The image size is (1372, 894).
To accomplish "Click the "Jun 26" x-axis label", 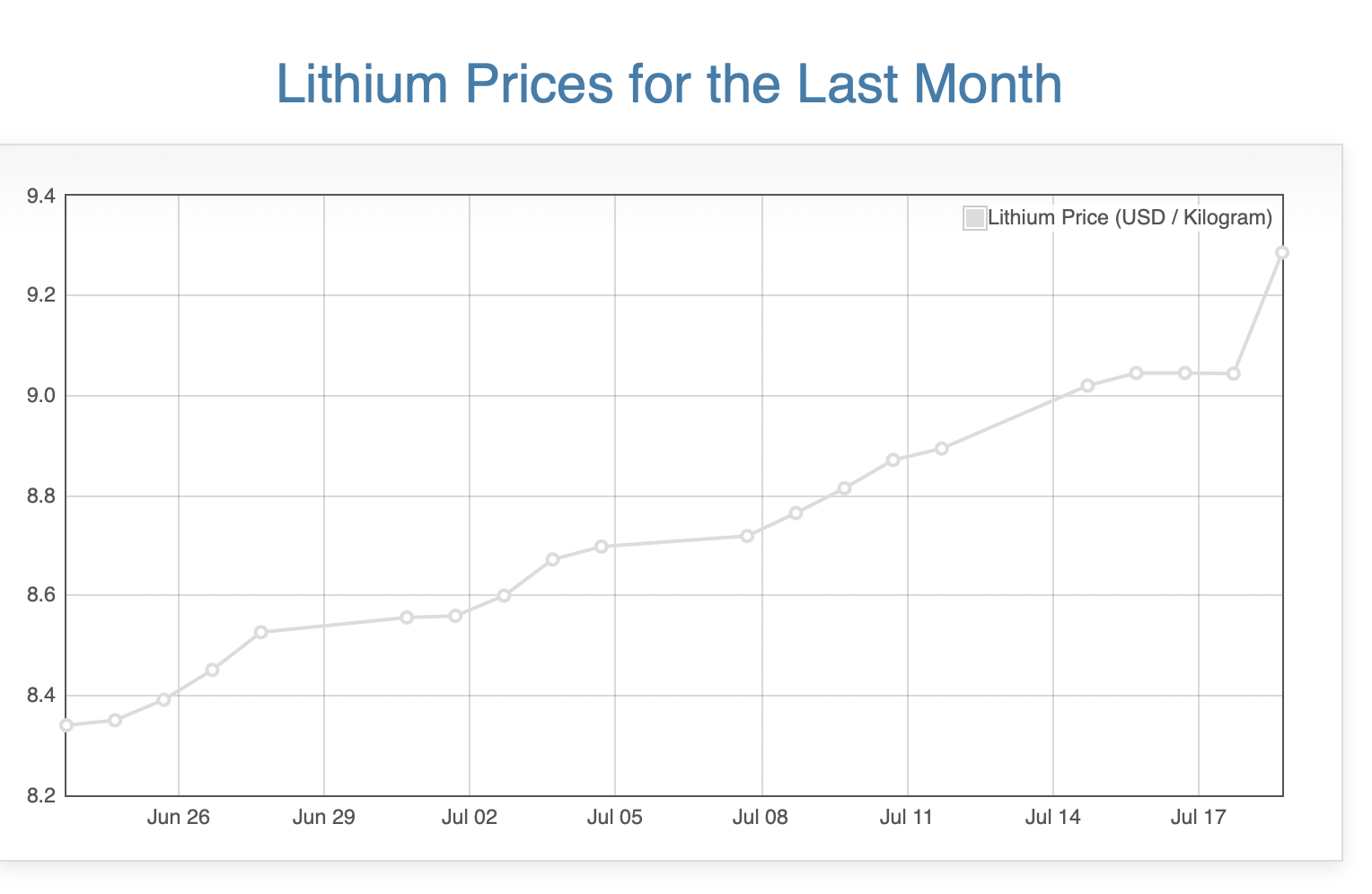I will (x=178, y=818).
